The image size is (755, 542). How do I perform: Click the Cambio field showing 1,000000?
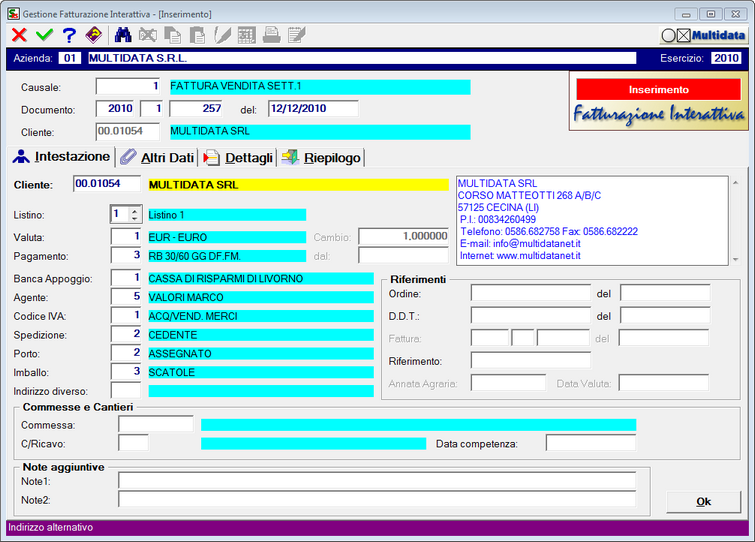404,236
